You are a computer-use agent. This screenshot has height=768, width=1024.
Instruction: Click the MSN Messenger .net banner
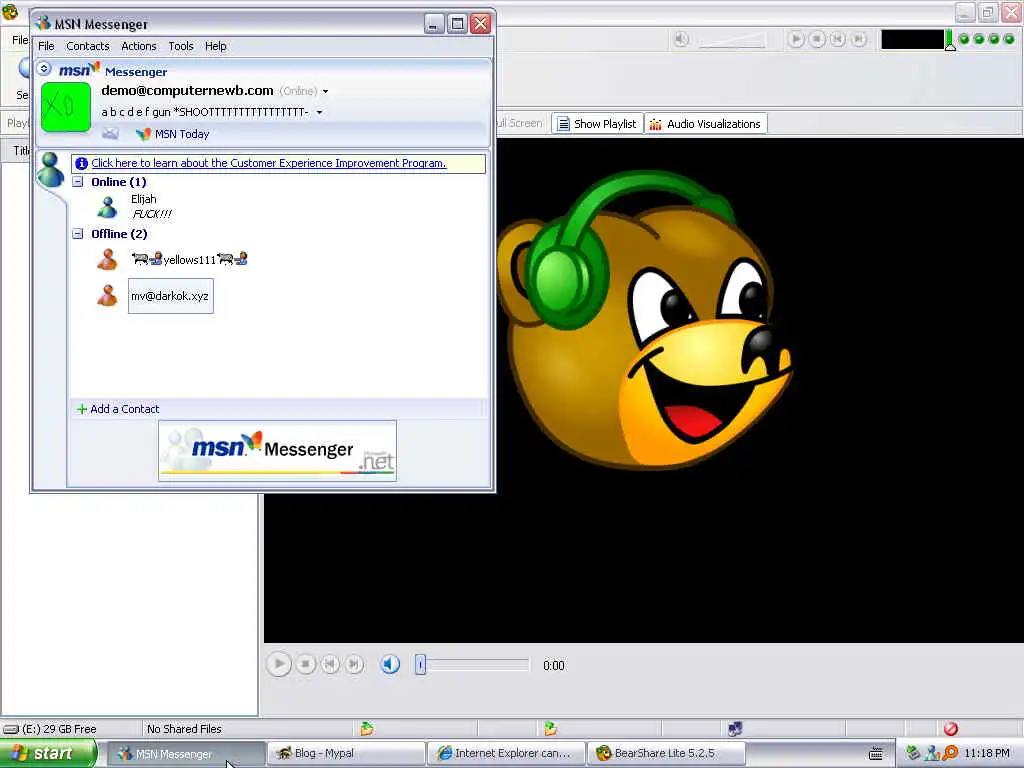tap(277, 451)
